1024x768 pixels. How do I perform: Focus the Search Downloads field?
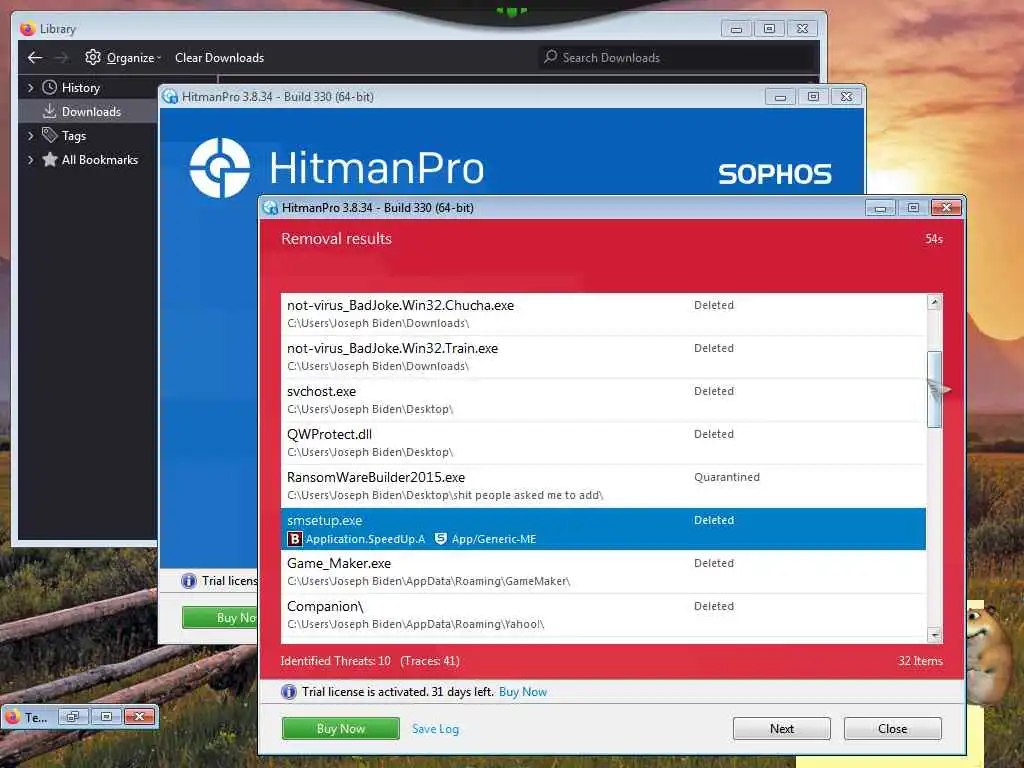(x=679, y=57)
